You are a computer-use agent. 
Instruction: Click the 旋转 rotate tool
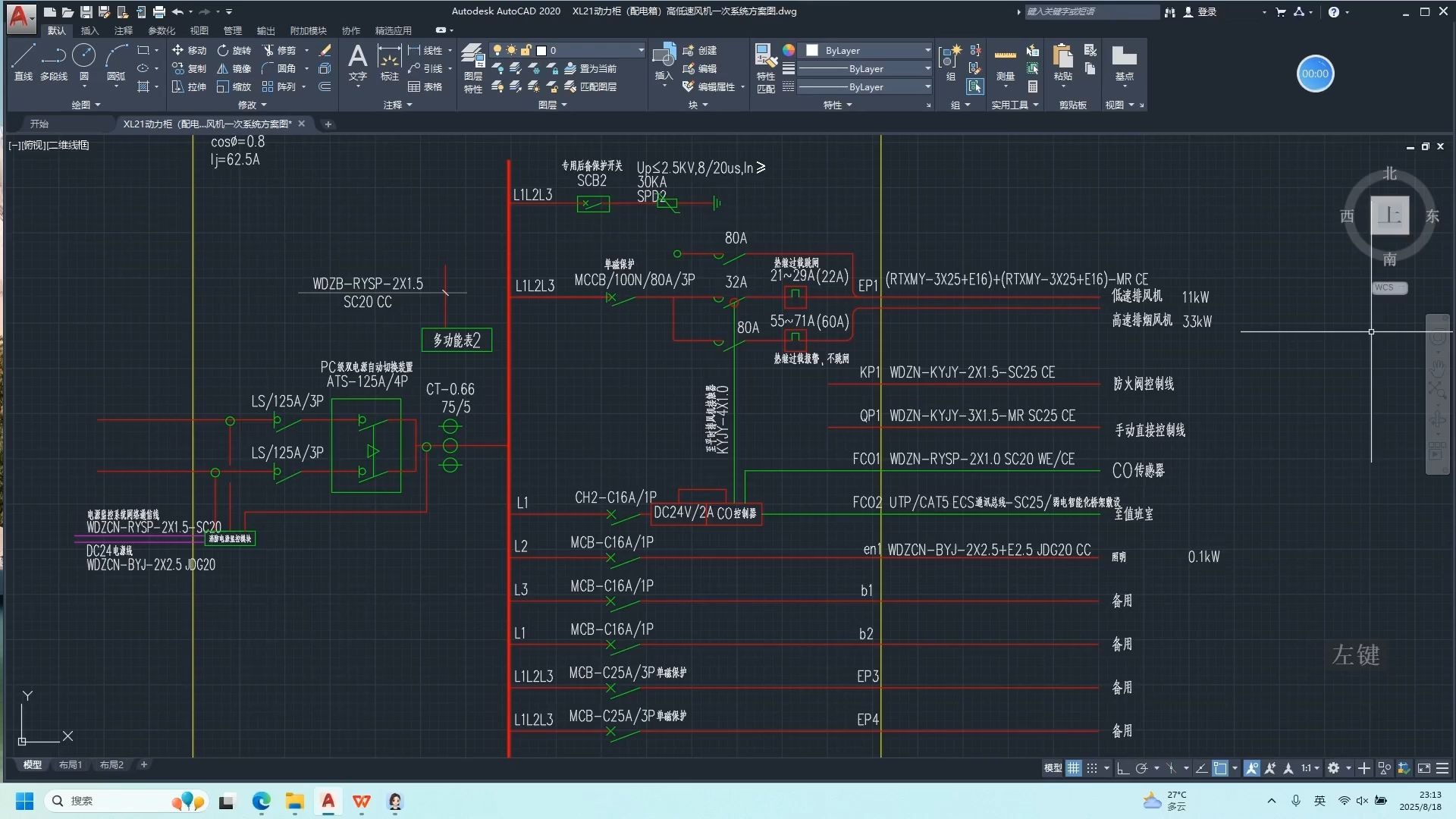(x=234, y=50)
